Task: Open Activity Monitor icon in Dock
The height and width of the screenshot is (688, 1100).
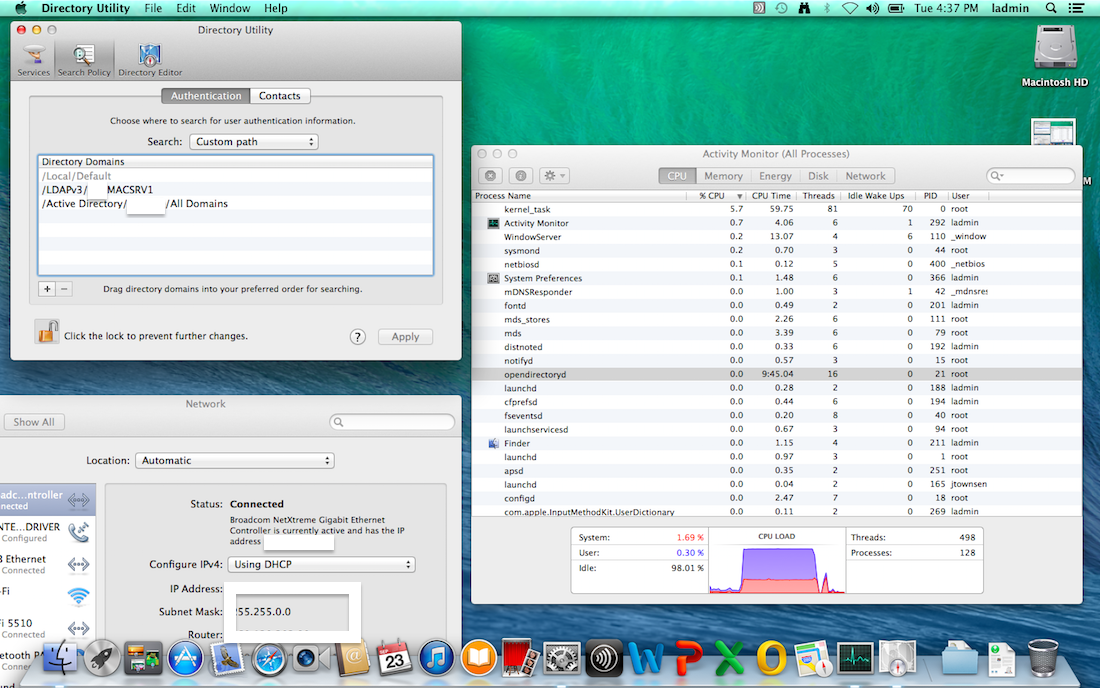Action: 855,658
